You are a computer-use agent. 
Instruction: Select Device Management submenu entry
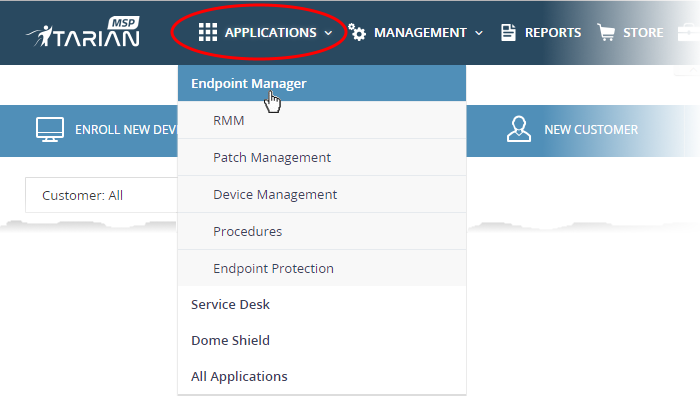(x=322, y=195)
